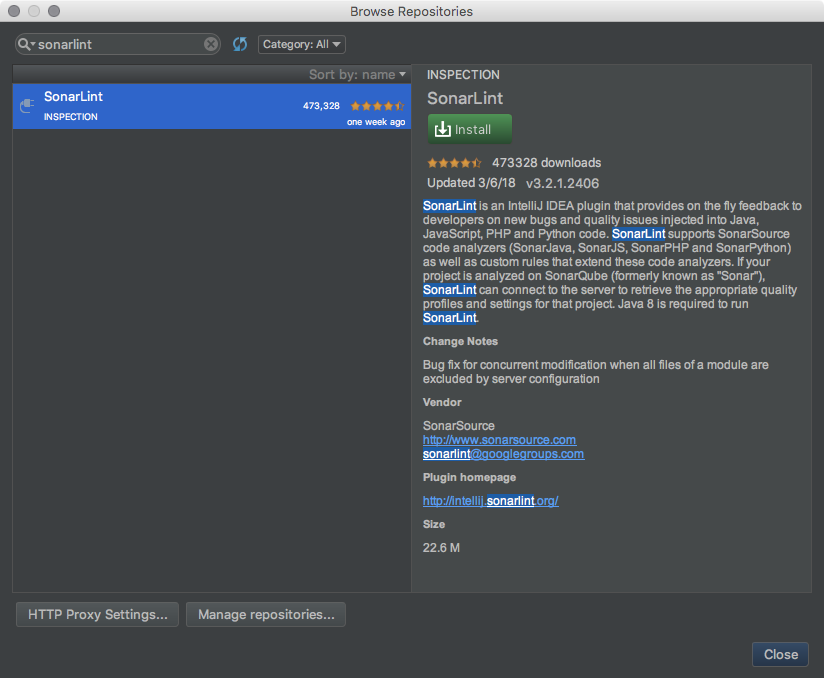Click the red window close button
Viewport: 824px width, 678px height.
pos(14,11)
